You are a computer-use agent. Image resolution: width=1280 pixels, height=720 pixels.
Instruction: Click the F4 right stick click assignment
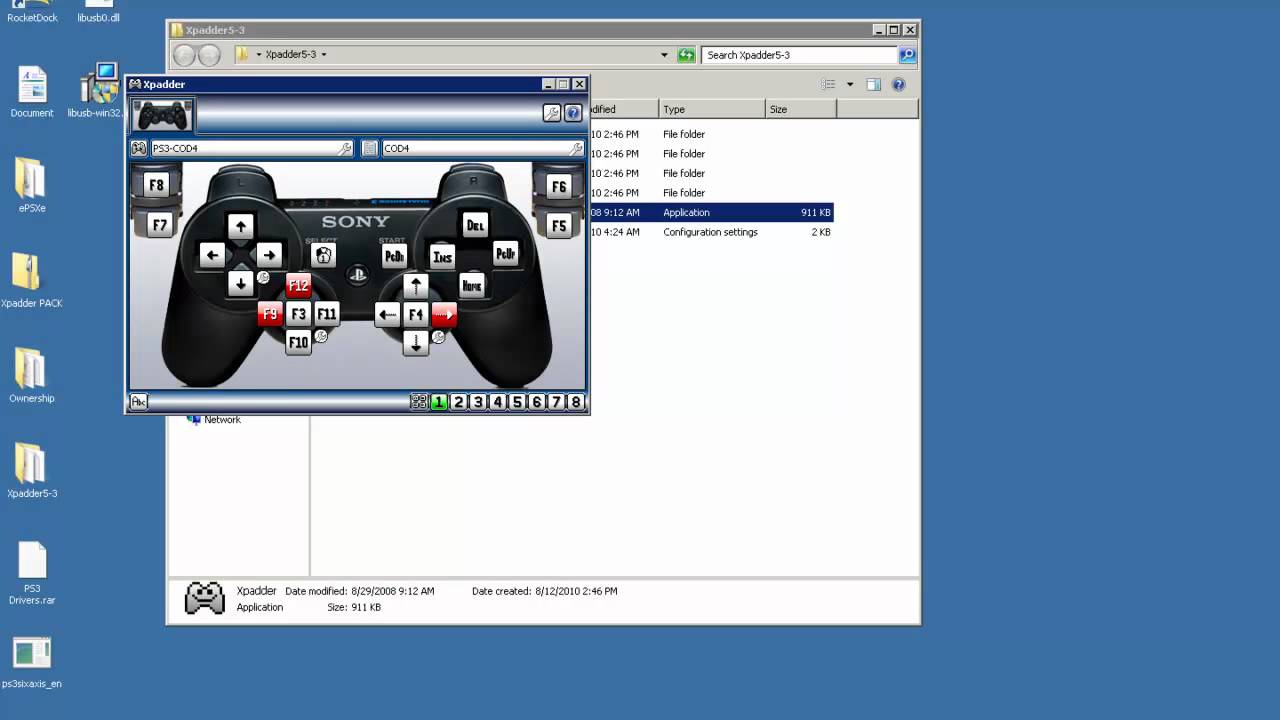[416, 315]
